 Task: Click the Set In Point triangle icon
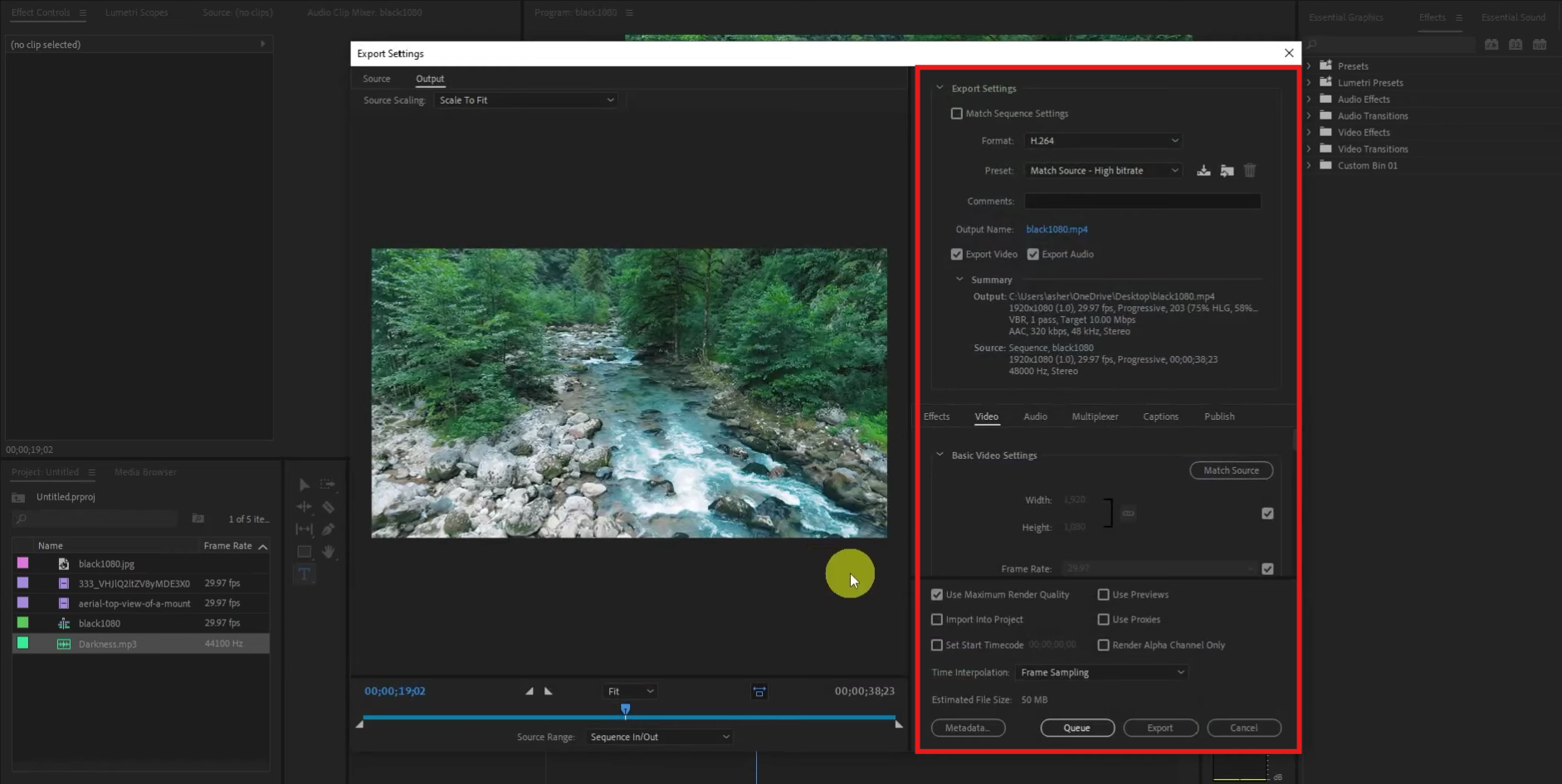click(x=530, y=691)
